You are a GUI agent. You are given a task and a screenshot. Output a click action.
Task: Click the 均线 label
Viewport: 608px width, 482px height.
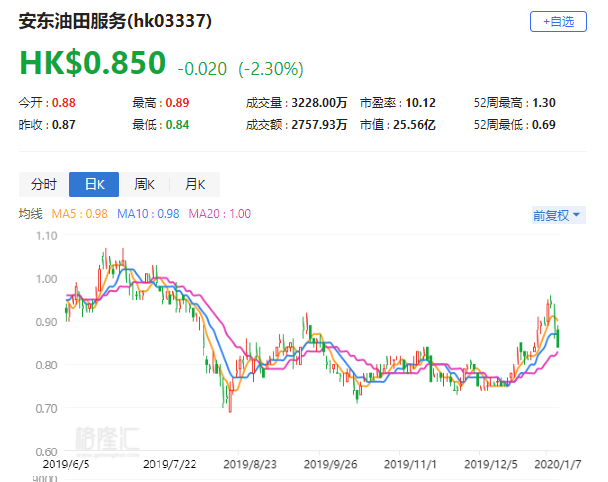(x=30, y=214)
